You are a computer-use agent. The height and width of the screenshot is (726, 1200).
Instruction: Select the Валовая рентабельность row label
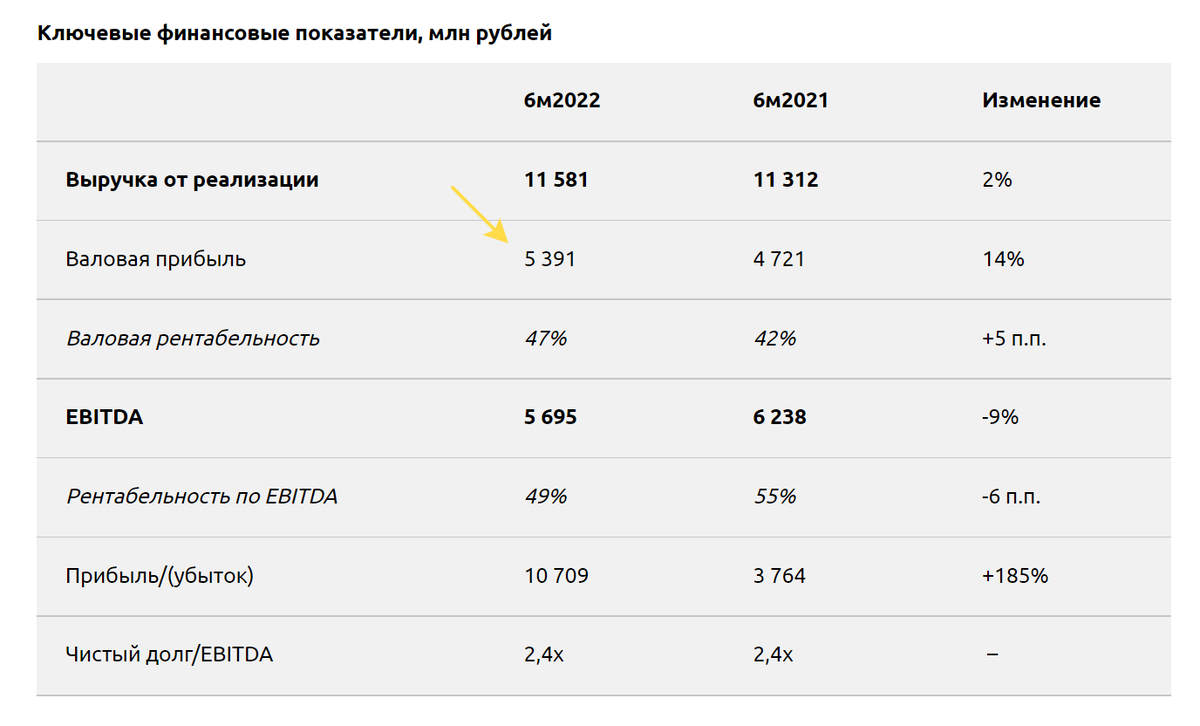(193, 338)
